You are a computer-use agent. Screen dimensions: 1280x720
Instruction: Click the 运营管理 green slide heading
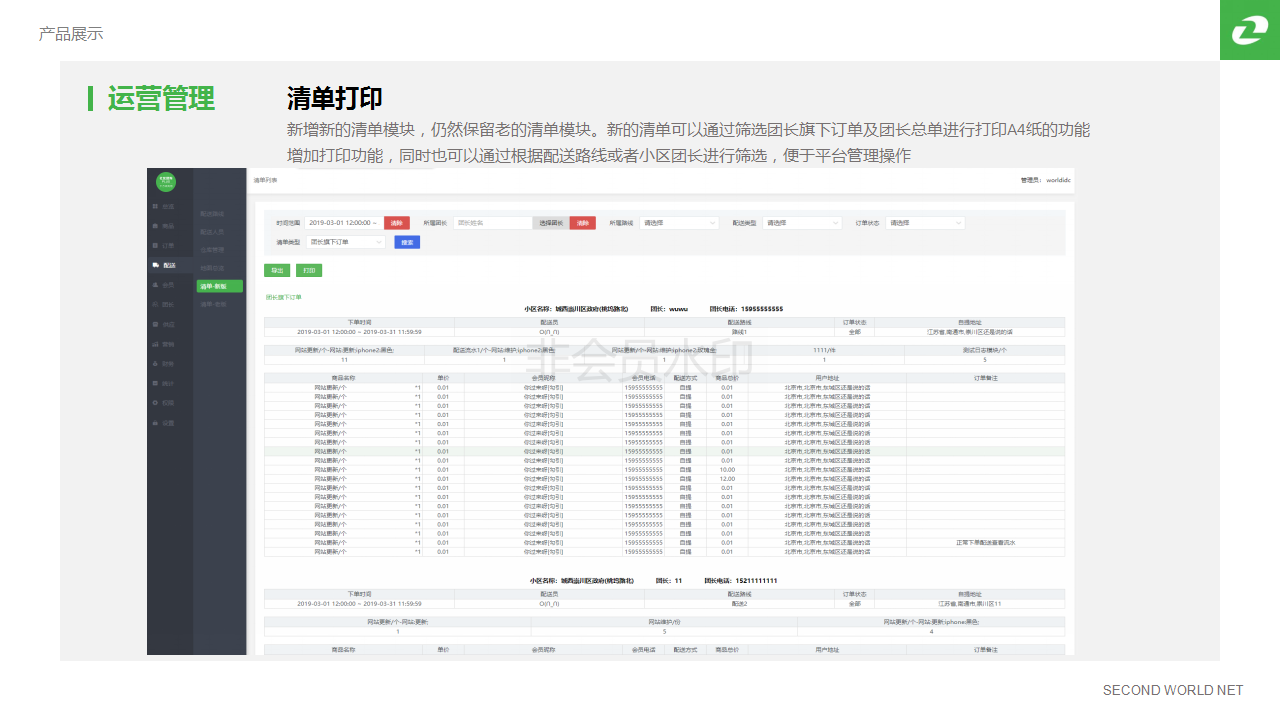click(161, 99)
